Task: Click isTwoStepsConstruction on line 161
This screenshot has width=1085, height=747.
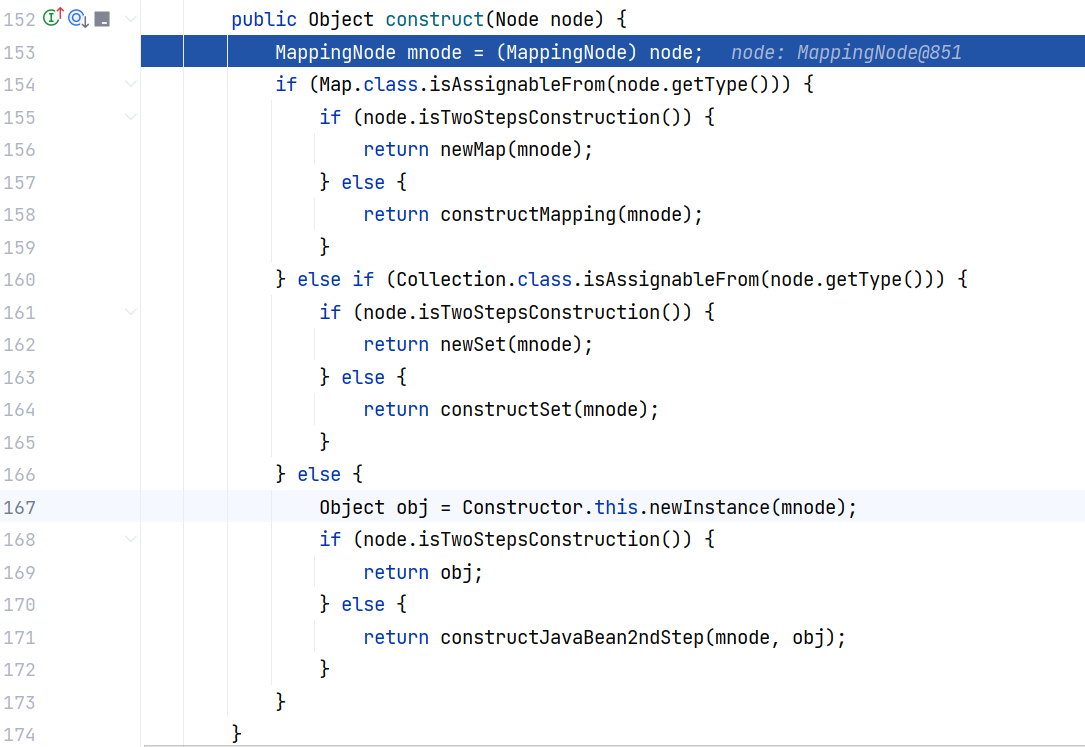Action: [539, 312]
